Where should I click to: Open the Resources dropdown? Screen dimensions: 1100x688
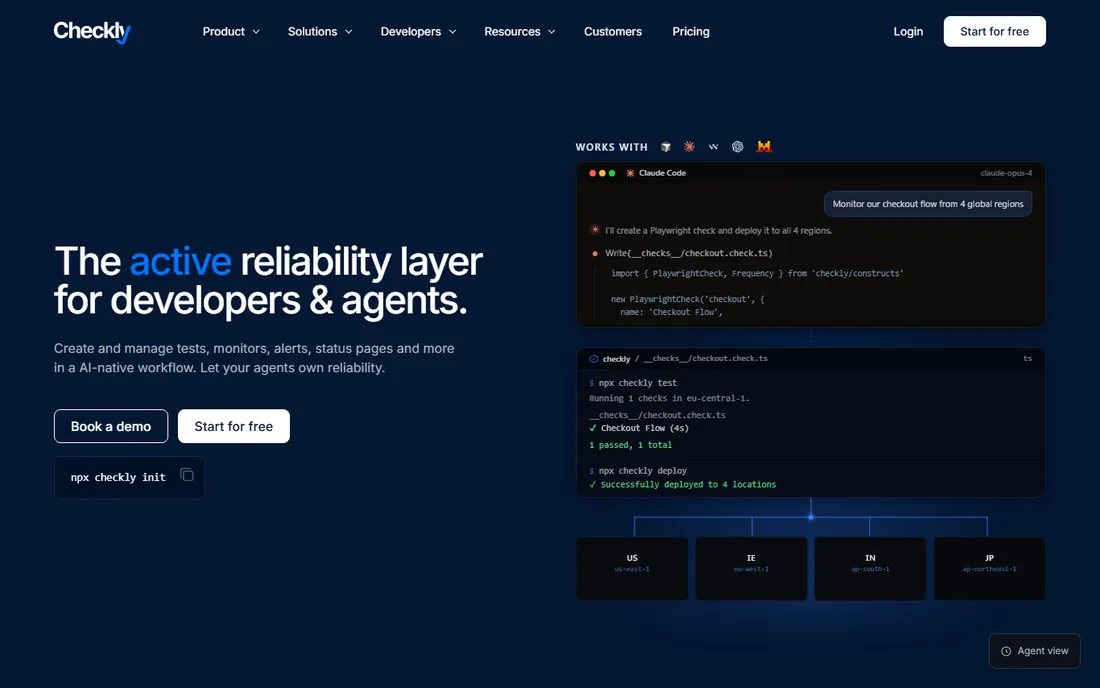pyautogui.click(x=520, y=32)
